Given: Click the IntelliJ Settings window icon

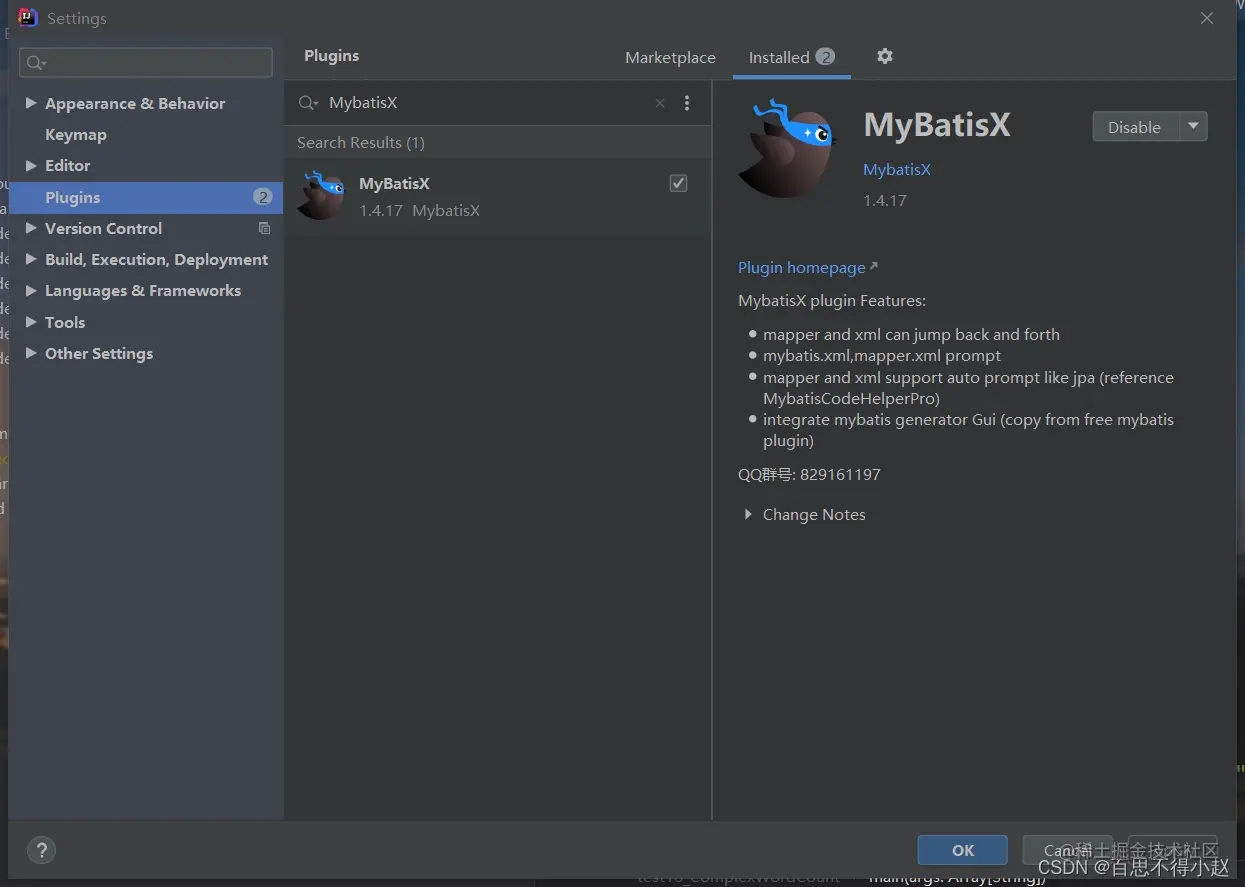Looking at the screenshot, I should click(x=28, y=18).
